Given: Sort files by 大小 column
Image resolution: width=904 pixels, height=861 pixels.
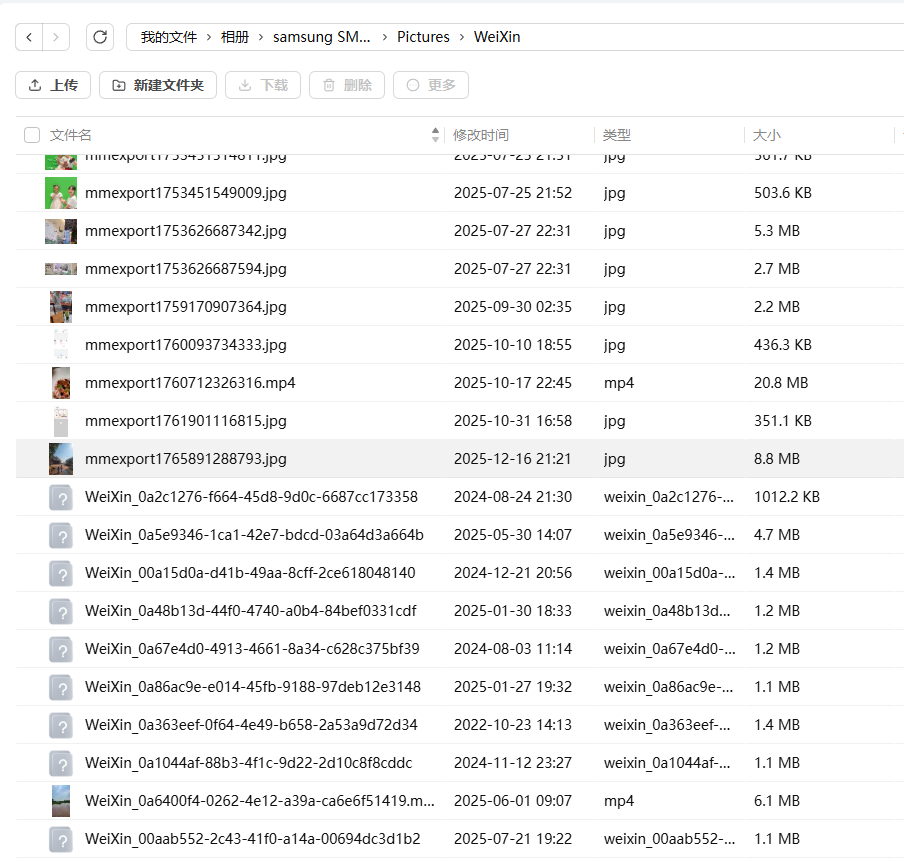Looking at the screenshot, I should (x=767, y=135).
